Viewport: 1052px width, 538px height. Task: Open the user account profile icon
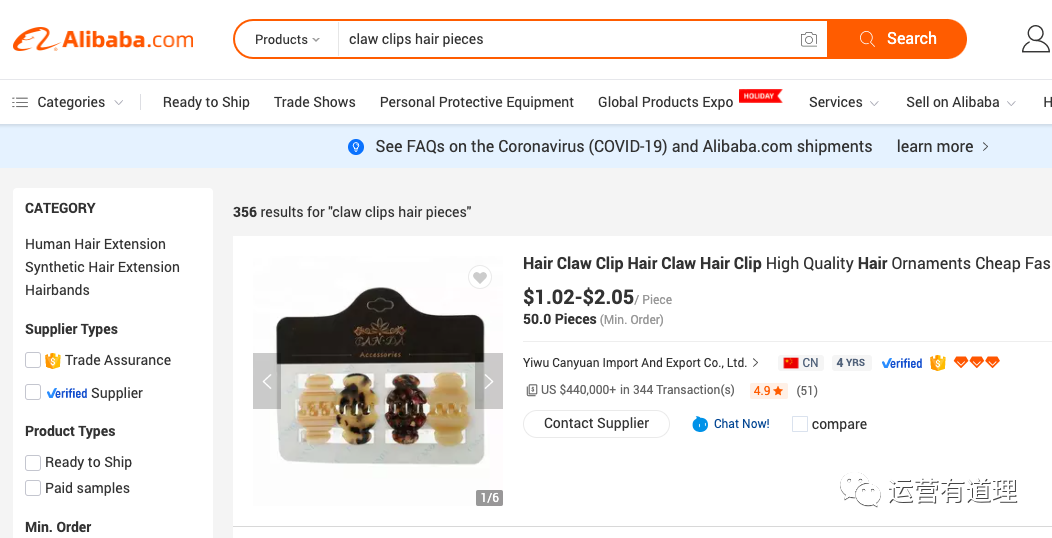[1035, 39]
